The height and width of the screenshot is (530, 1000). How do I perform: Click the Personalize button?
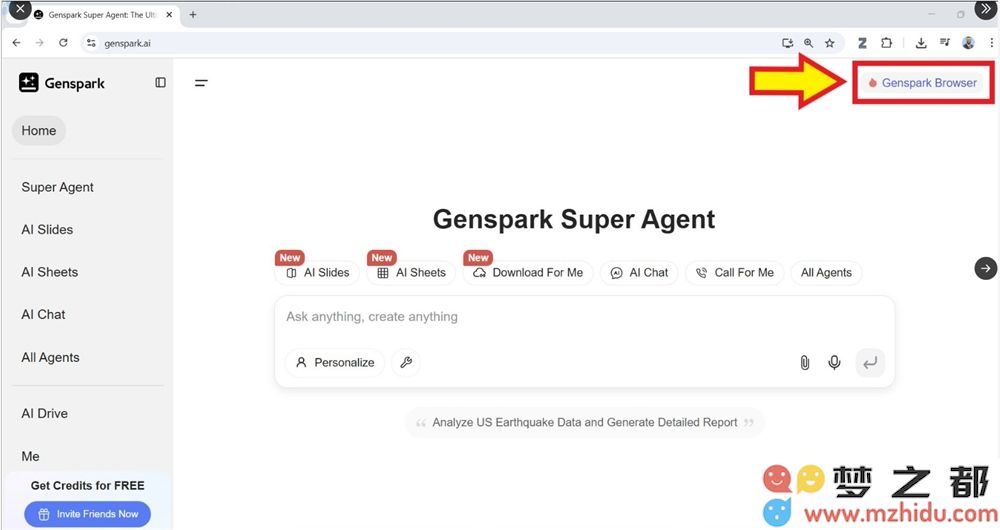[335, 363]
